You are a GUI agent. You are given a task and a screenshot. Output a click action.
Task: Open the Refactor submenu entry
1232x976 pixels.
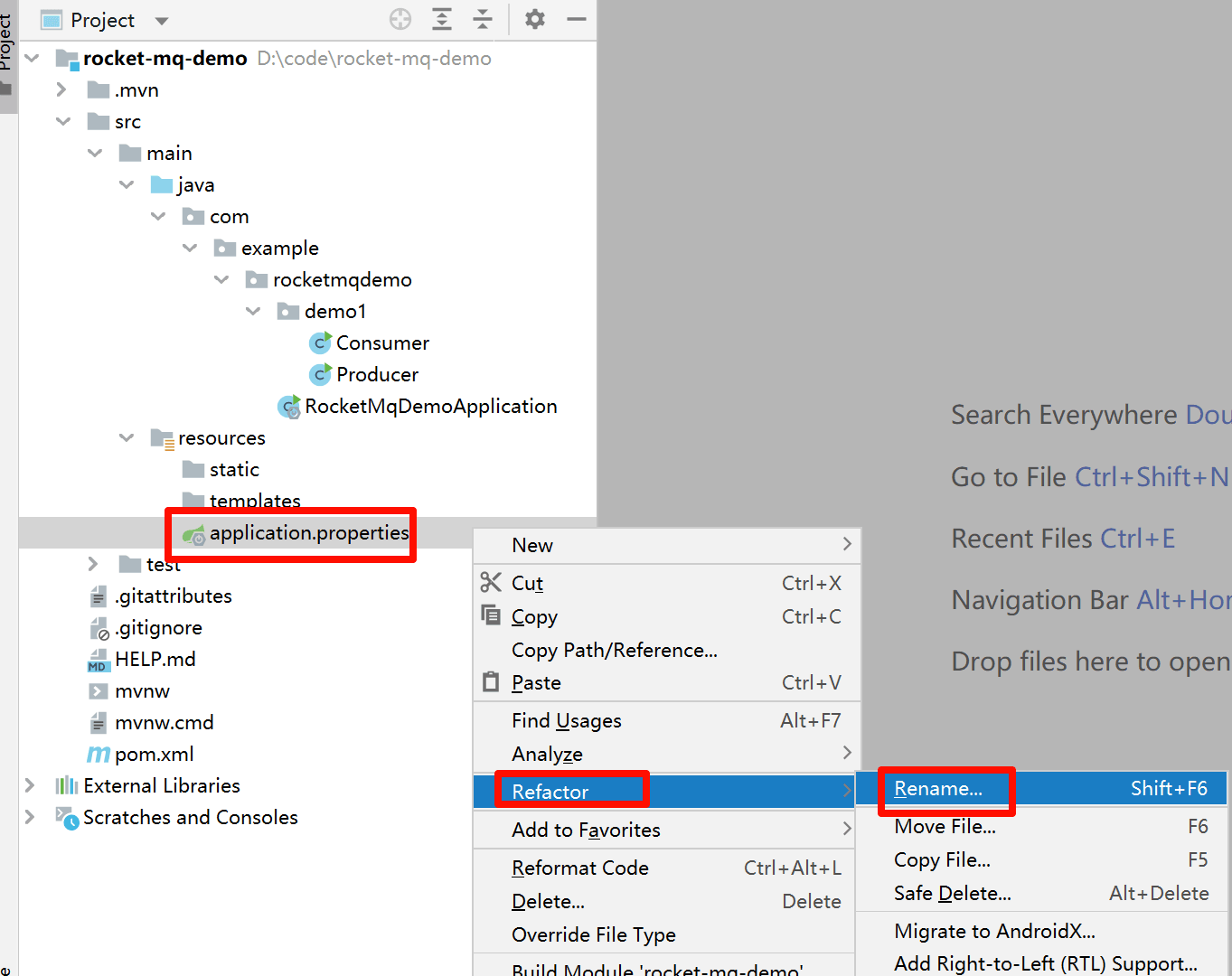click(664, 792)
